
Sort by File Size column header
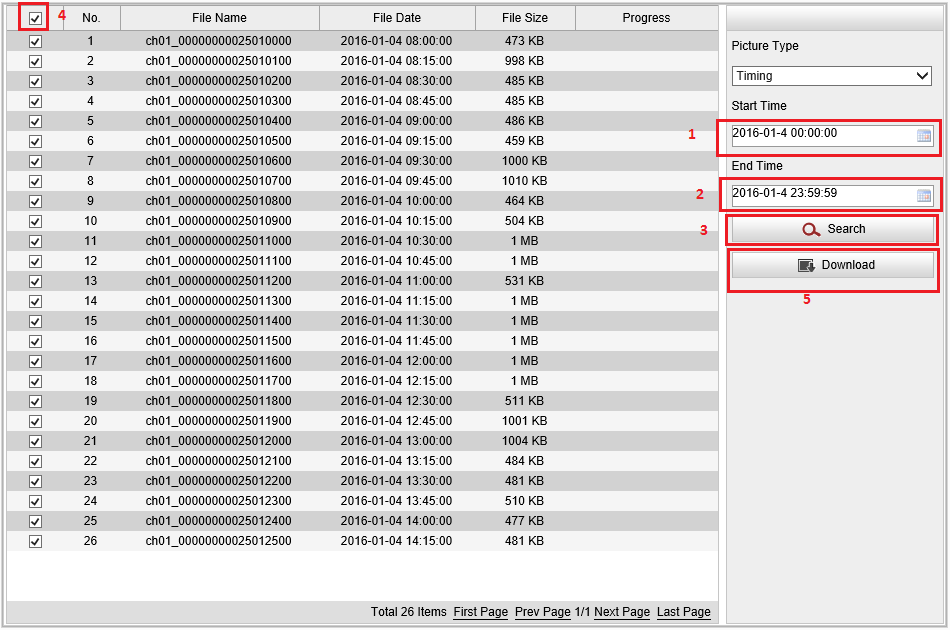tap(524, 18)
